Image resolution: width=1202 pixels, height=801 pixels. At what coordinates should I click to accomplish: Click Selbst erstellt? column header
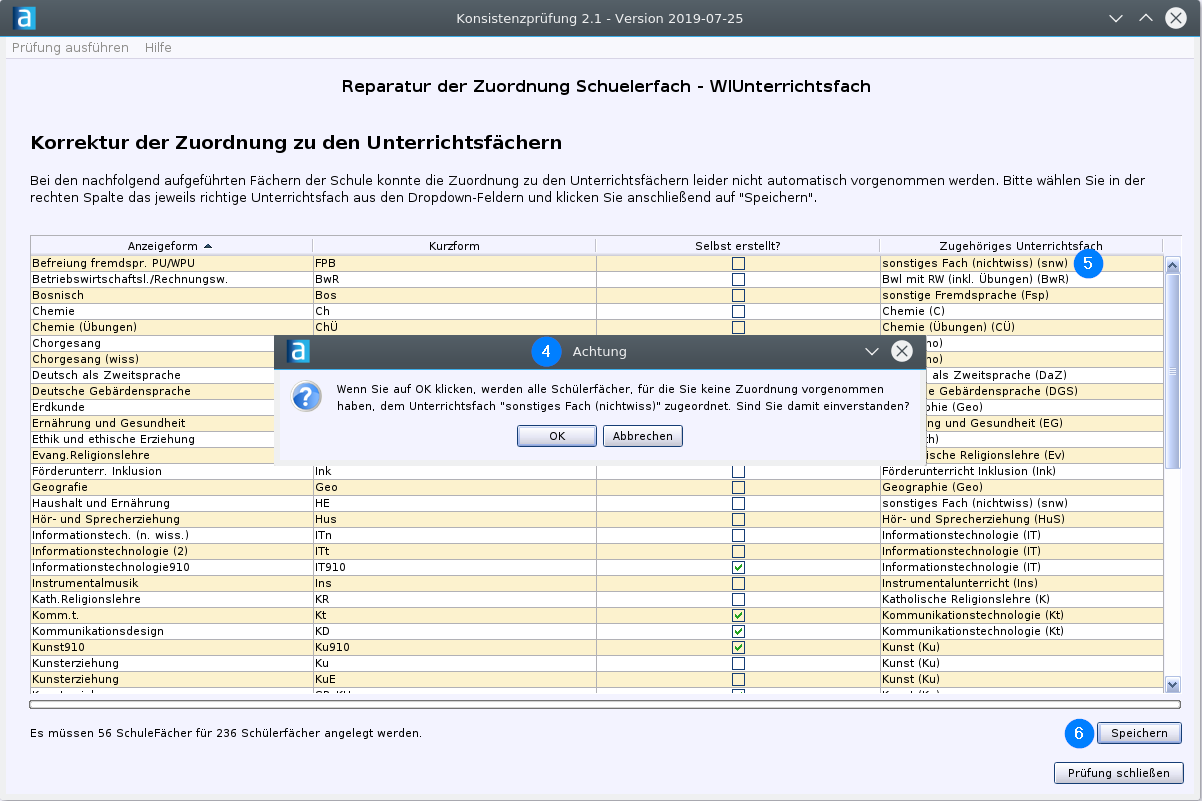[x=738, y=246]
